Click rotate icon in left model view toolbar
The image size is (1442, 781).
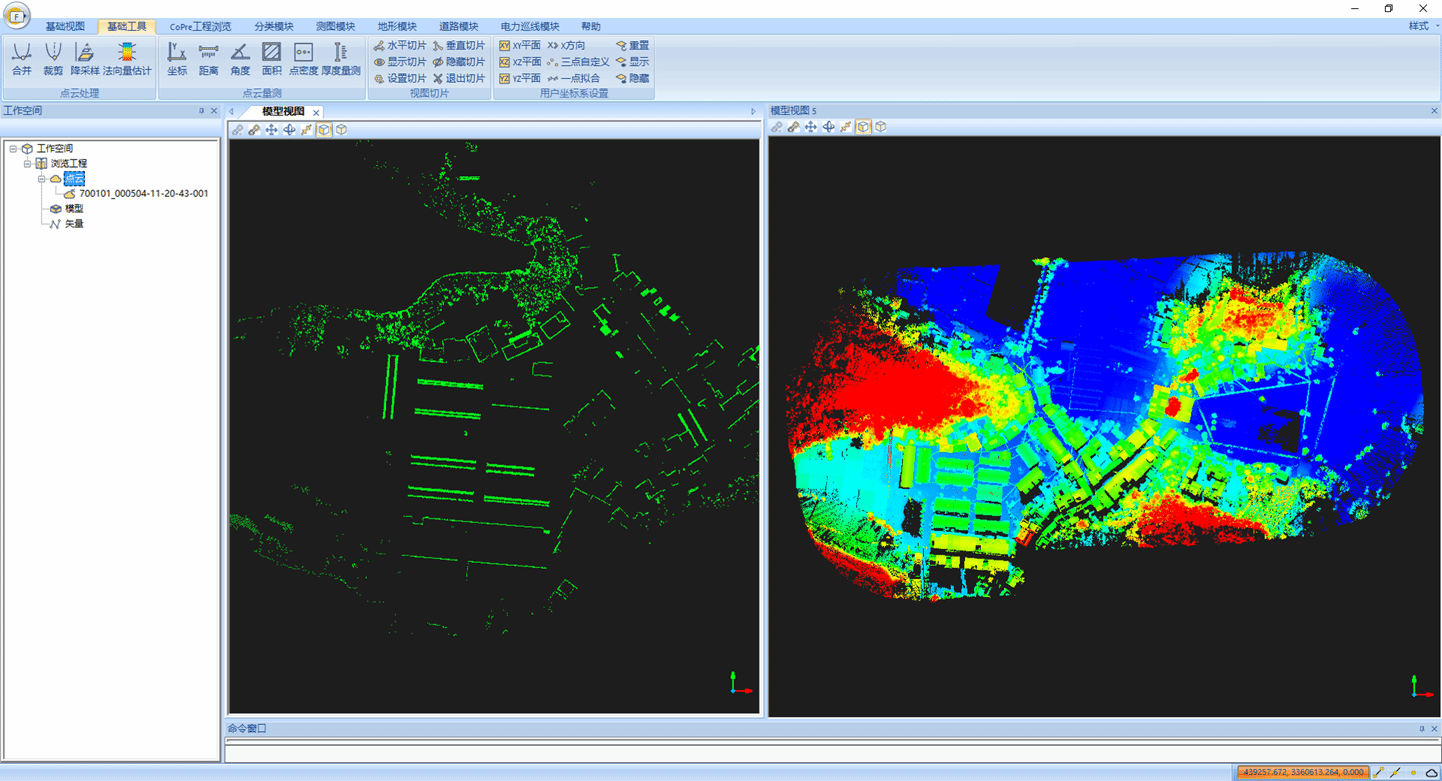289,130
